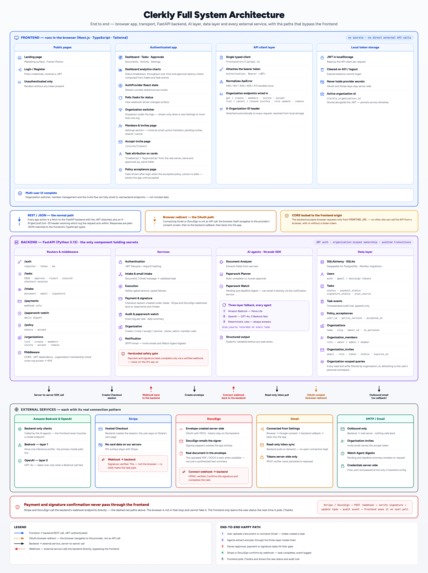Click the Outbound only text in SMTP card
Image resolution: width=428 pixels, height=573 pixels.
[356, 428]
